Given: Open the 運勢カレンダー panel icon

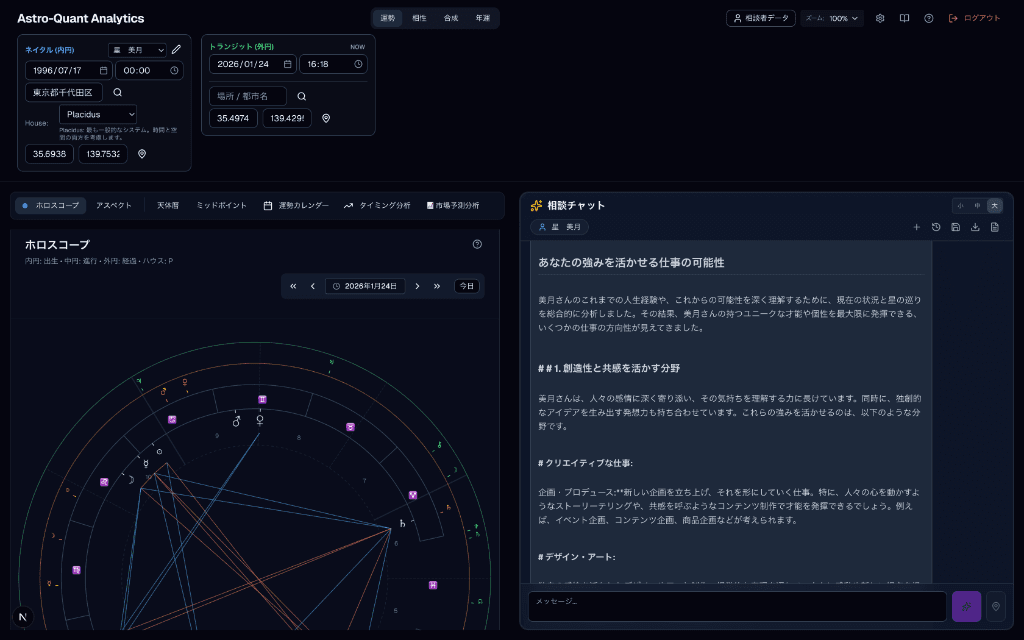Looking at the screenshot, I should 267,205.
